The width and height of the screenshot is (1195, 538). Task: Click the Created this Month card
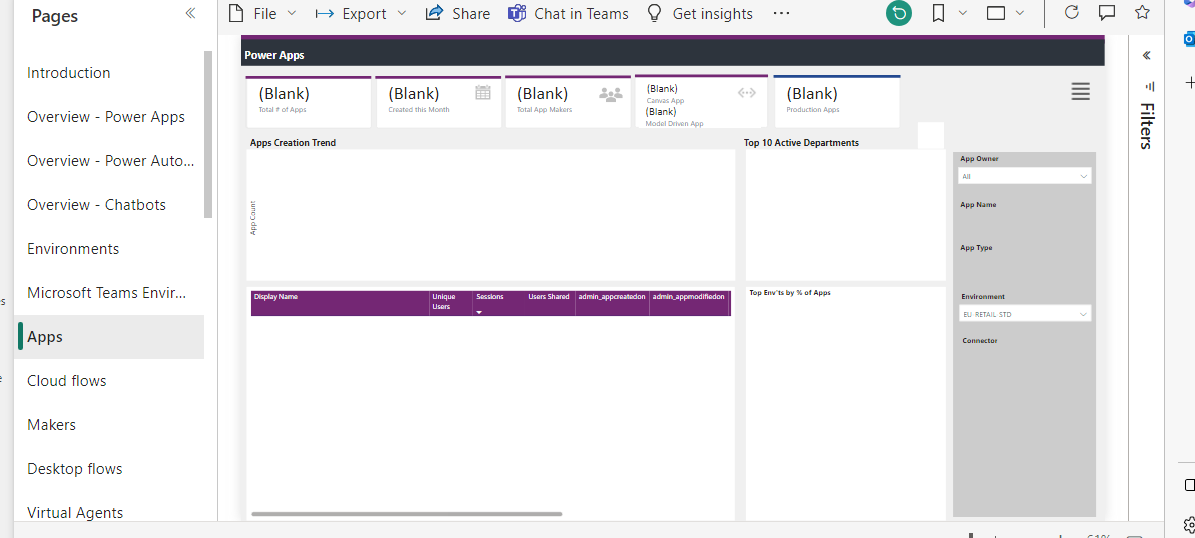[438, 101]
